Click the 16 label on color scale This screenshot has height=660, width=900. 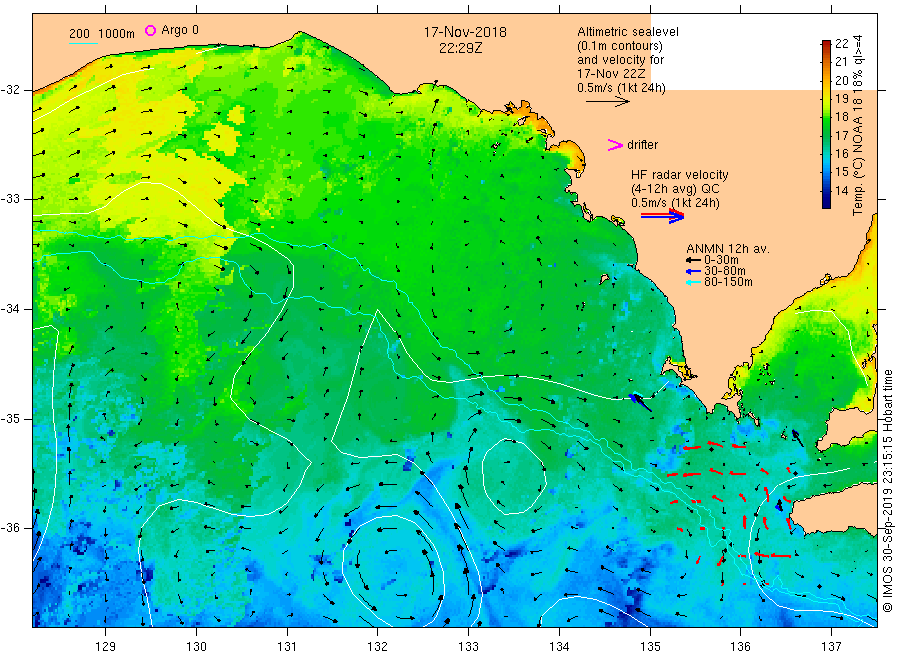click(841, 154)
